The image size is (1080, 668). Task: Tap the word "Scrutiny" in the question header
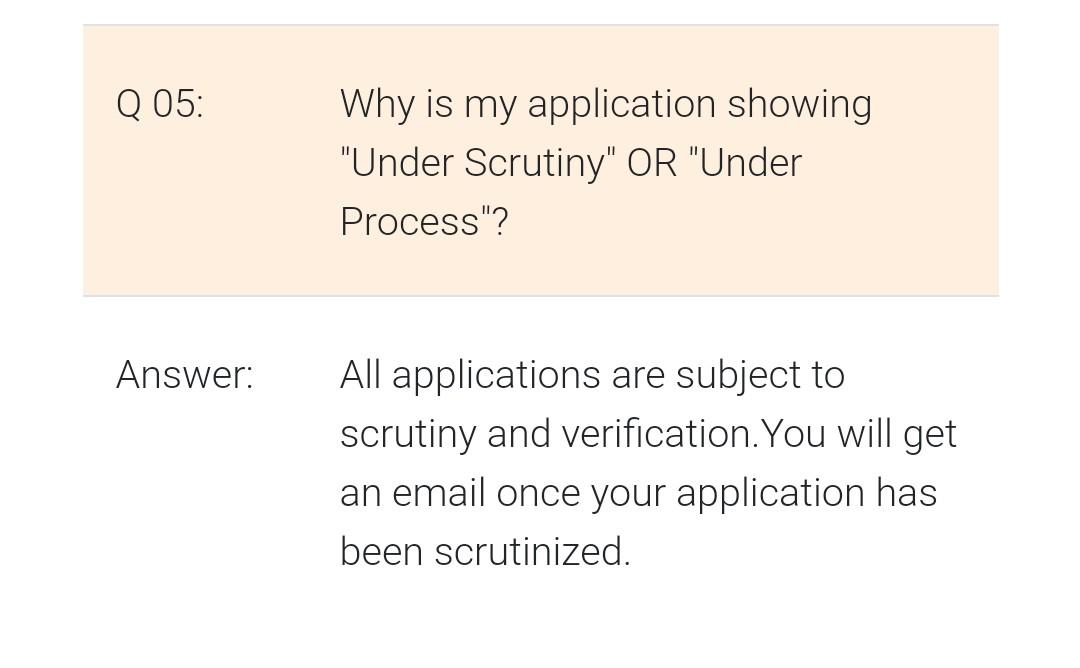click(x=534, y=163)
